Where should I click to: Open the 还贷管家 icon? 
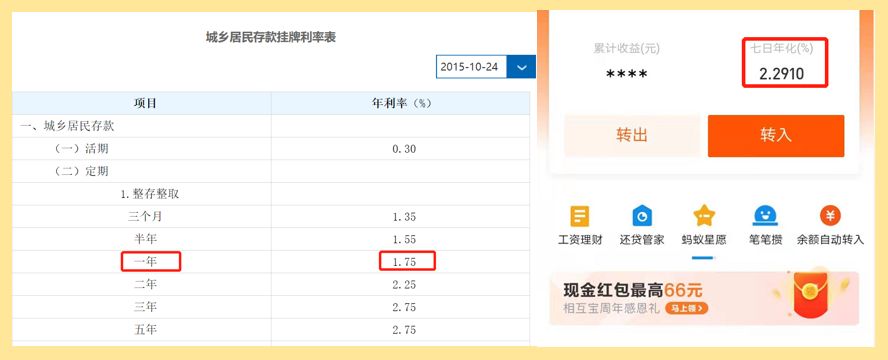pos(642,216)
